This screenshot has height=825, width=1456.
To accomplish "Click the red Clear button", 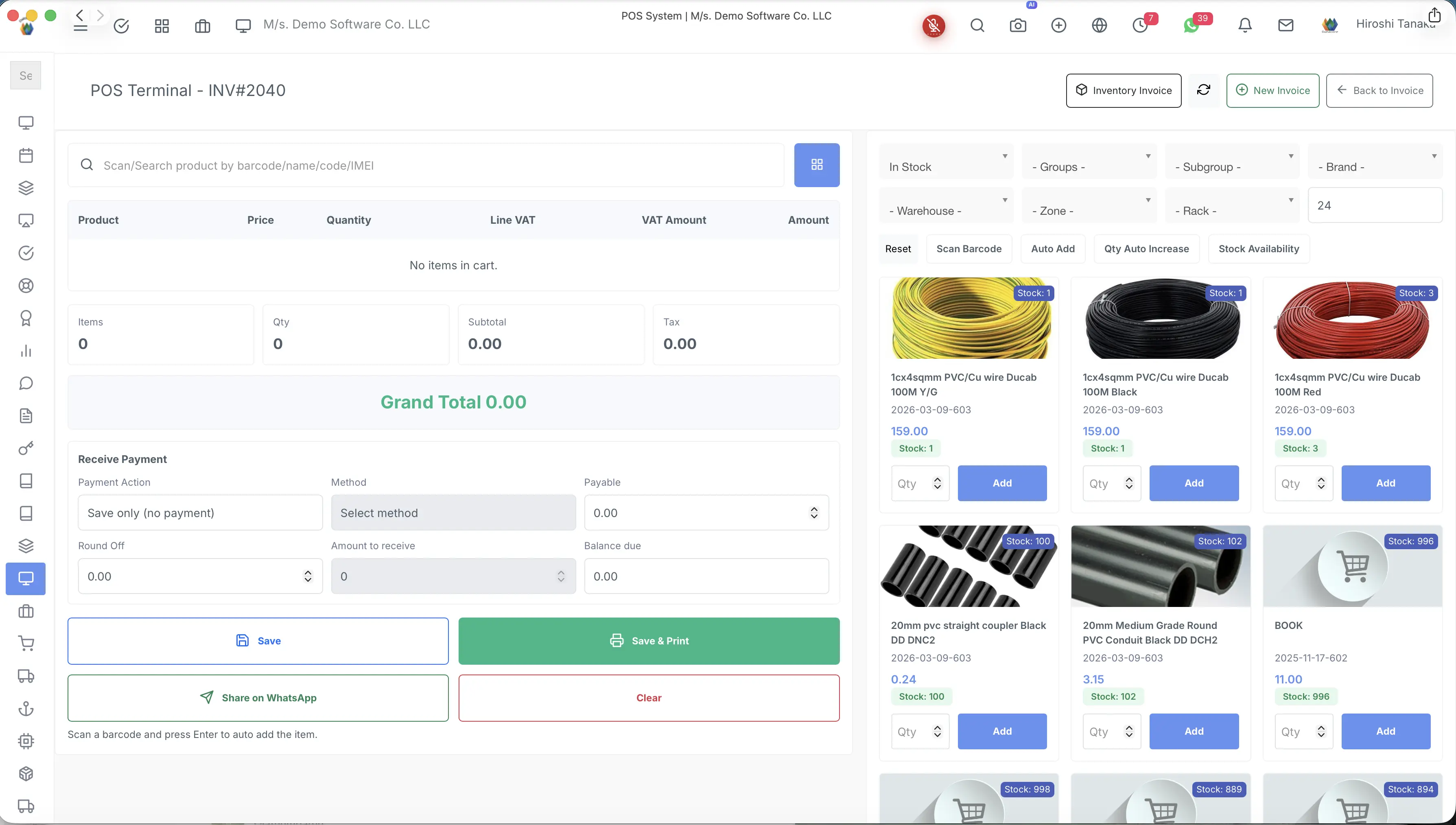I will (649, 698).
